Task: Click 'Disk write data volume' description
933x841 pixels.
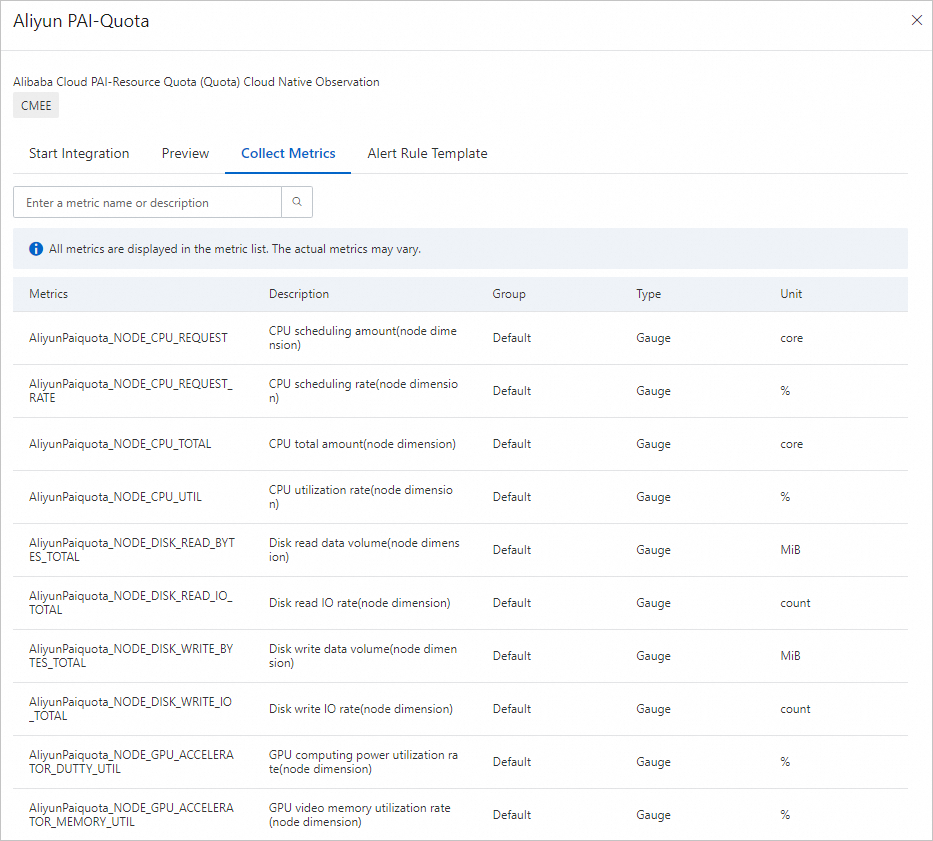Action: (363, 656)
